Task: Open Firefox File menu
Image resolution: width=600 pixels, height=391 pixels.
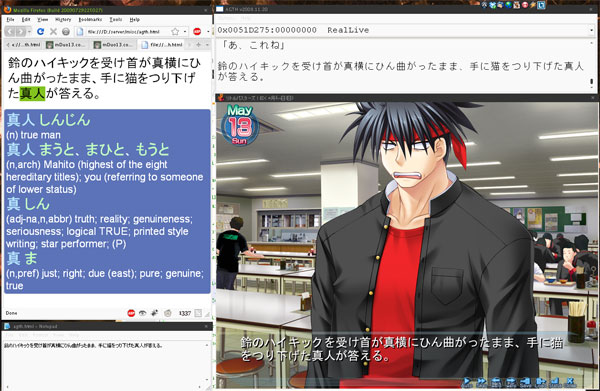Action: (x=10, y=20)
